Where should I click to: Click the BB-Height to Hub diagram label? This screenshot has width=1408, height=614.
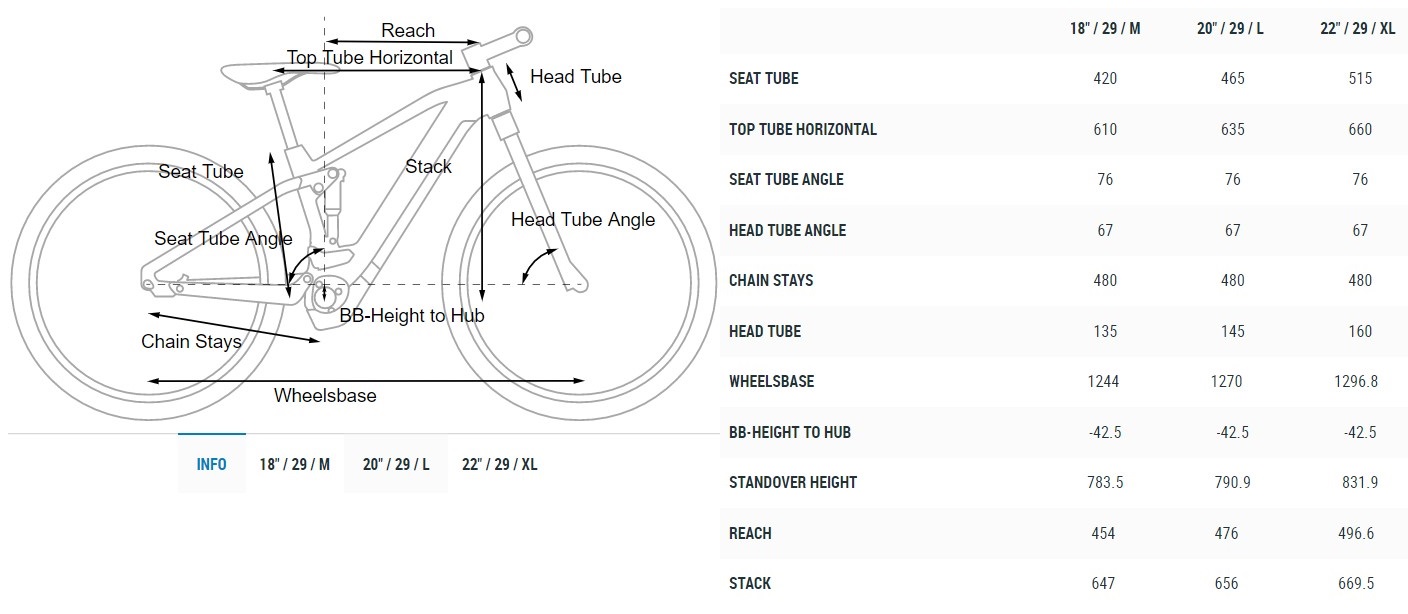(412, 316)
